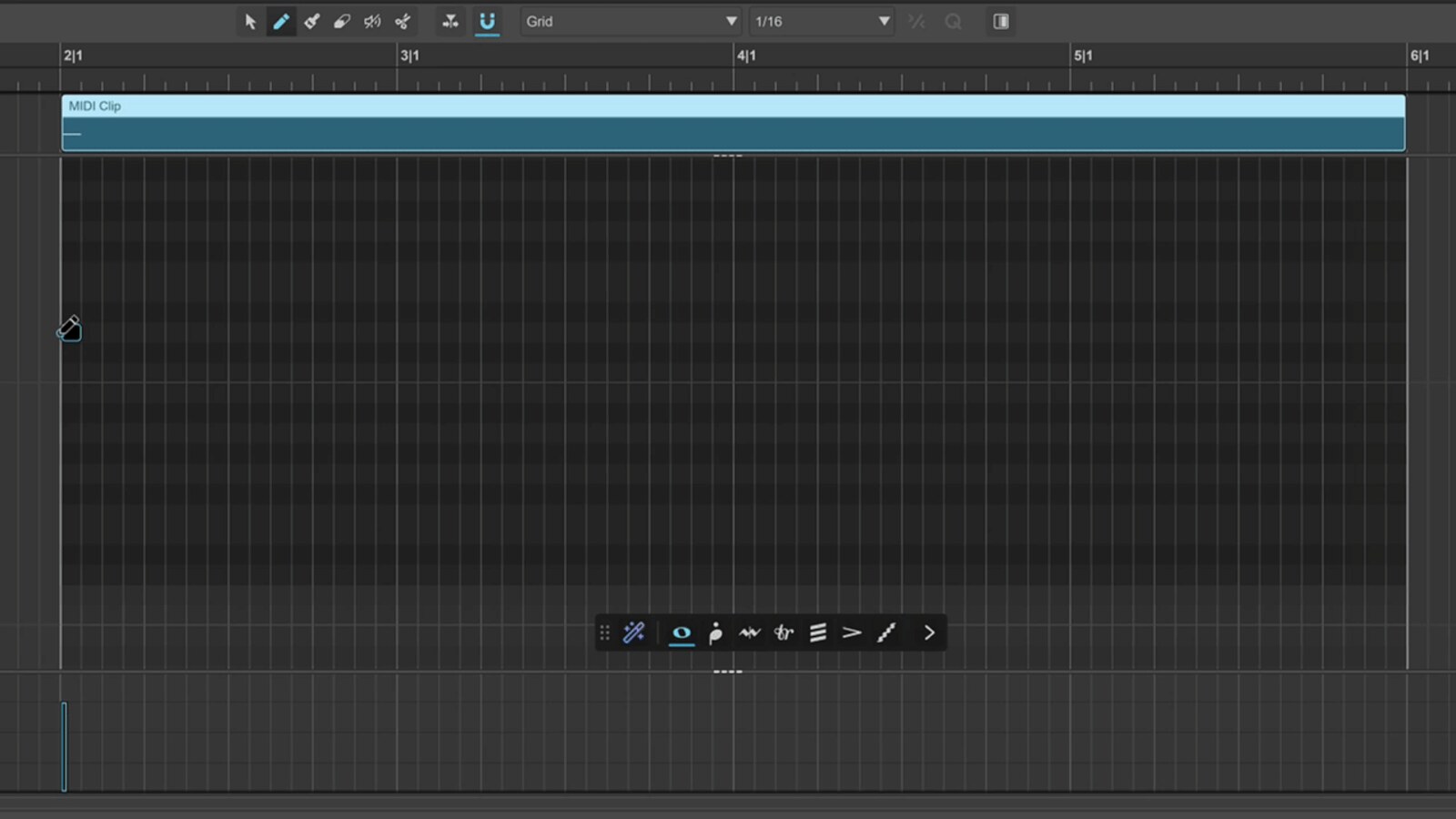Select the Pencil draw tool
Image resolution: width=1456 pixels, height=819 pixels.
tap(281, 21)
